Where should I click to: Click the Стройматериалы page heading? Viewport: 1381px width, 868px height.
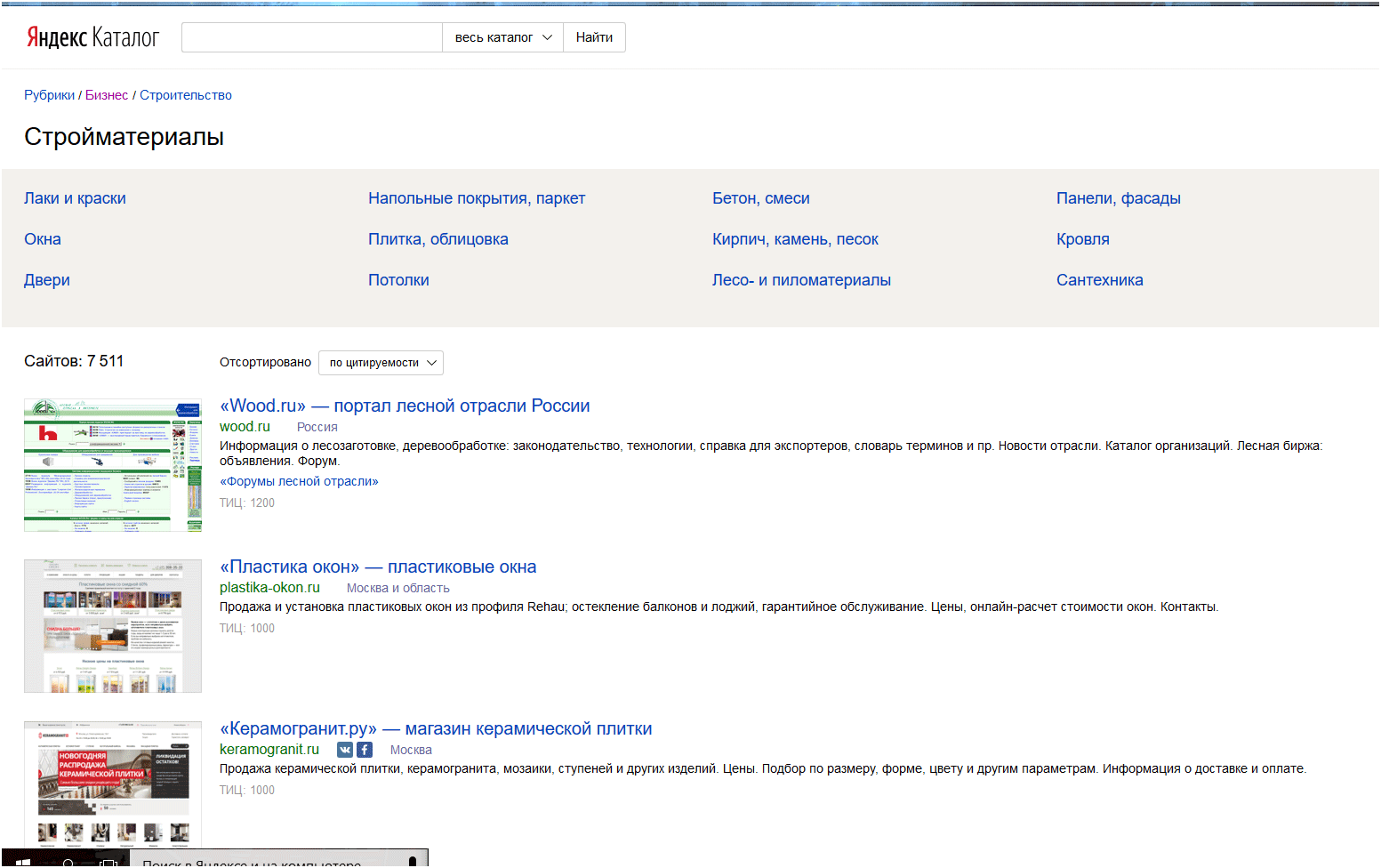coord(124,137)
